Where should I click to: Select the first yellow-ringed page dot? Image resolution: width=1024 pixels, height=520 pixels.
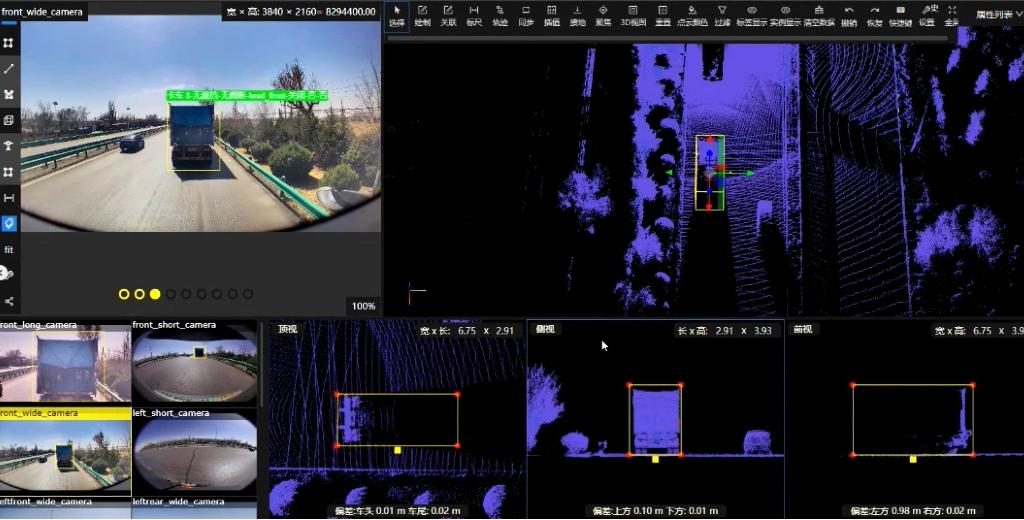coord(123,294)
